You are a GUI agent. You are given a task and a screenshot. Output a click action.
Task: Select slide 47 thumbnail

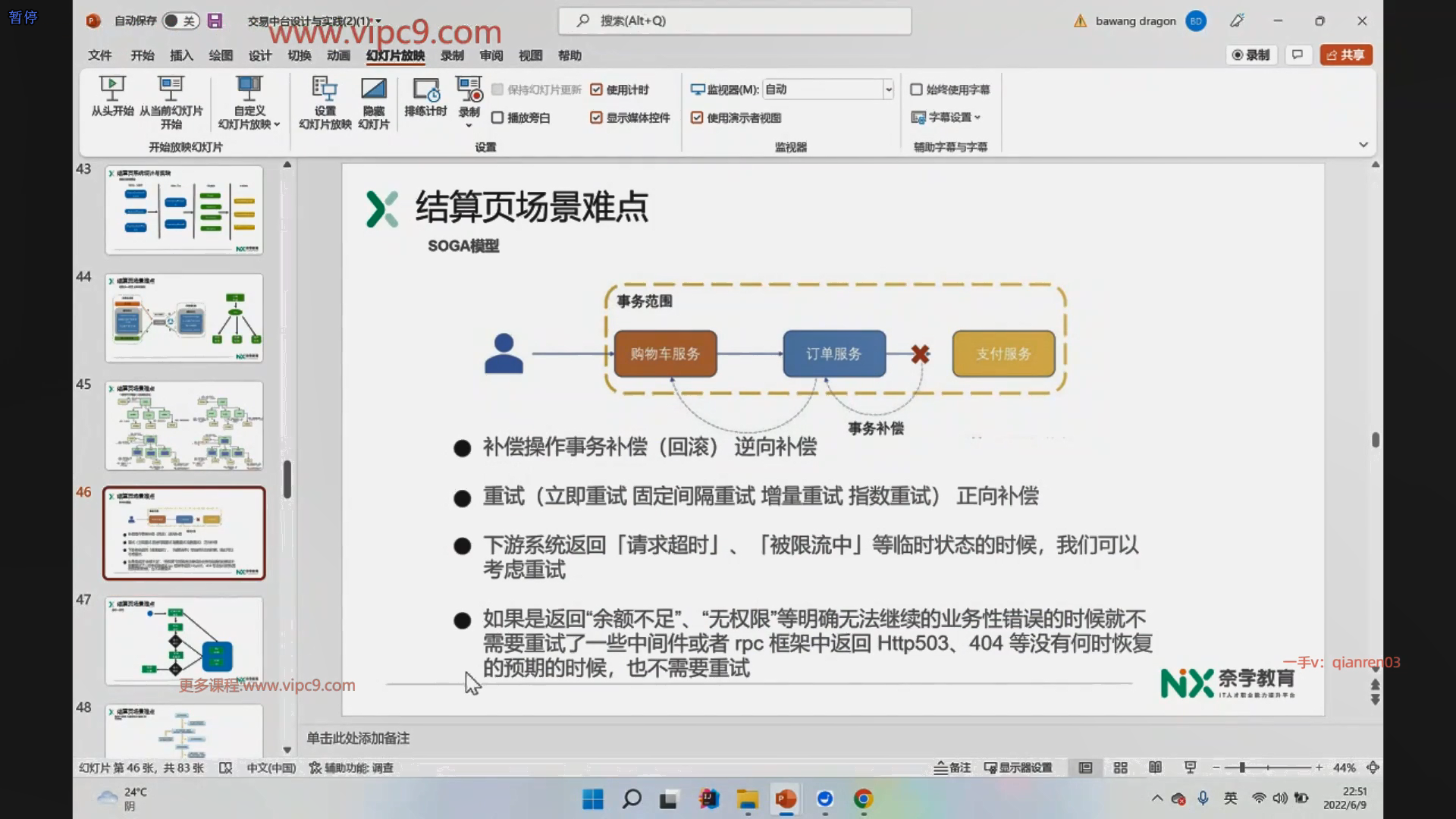tap(184, 641)
